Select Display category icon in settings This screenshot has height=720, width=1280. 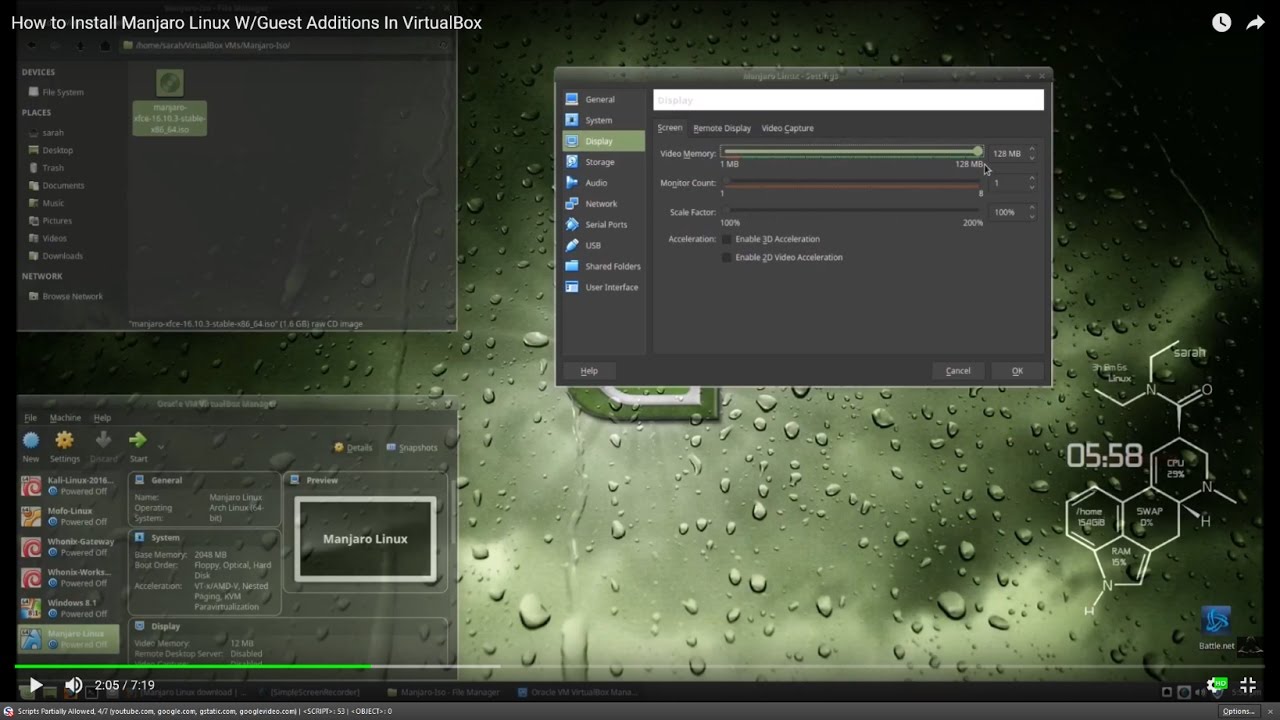coord(572,141)
